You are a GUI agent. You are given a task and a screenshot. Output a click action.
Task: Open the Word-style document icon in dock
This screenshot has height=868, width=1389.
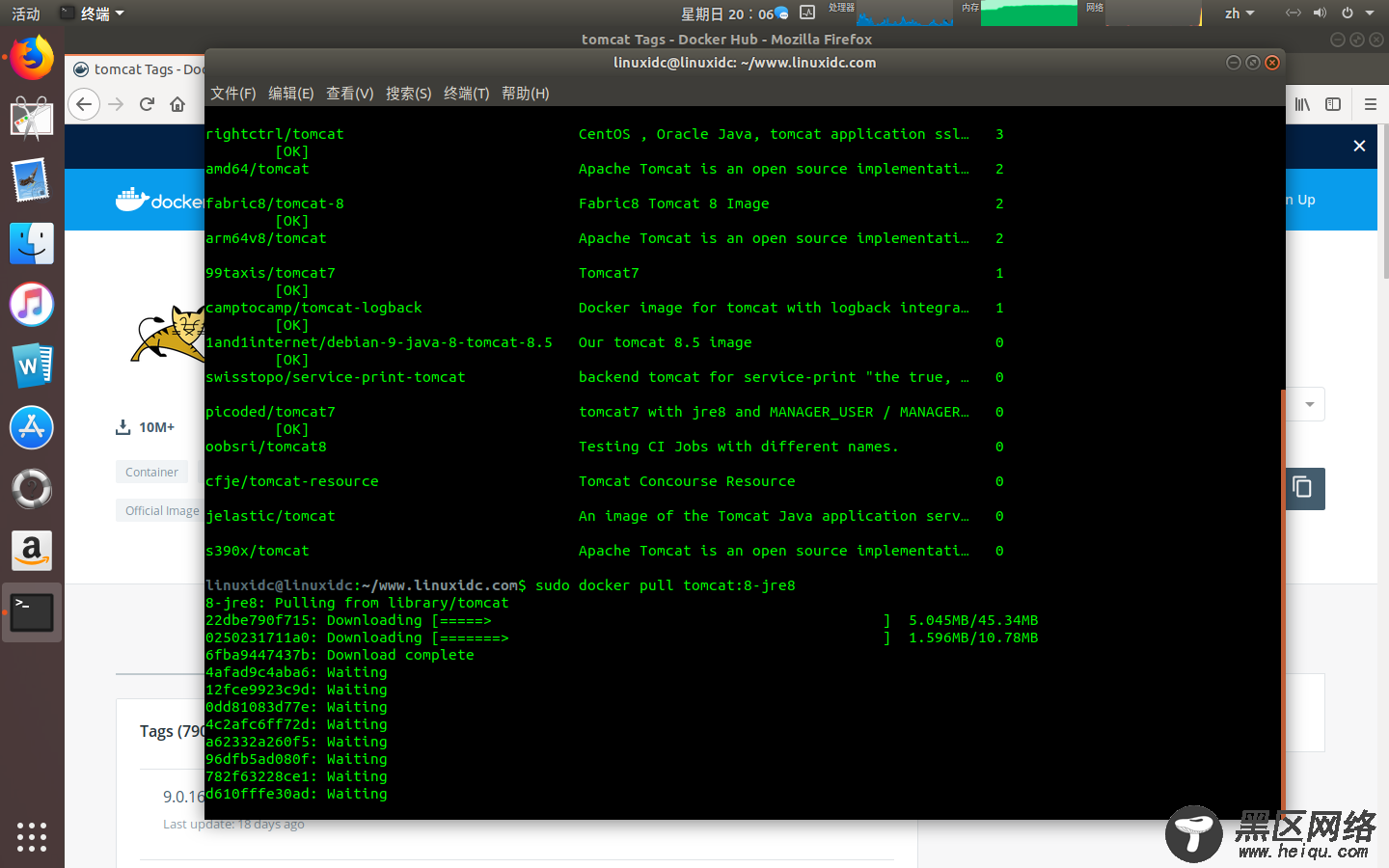(32, 366)
